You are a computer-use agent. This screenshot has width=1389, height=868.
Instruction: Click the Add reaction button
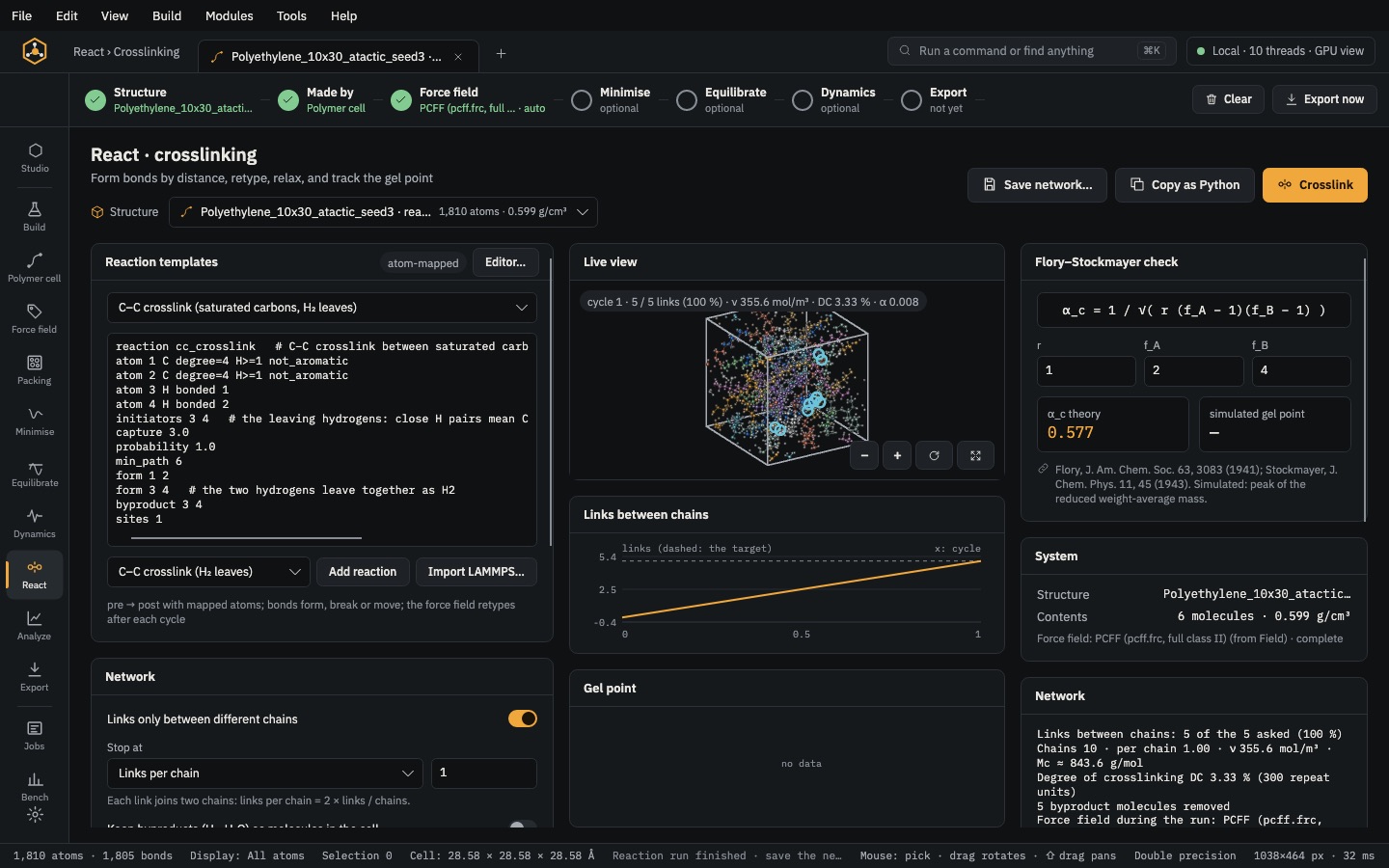(363, 572)
